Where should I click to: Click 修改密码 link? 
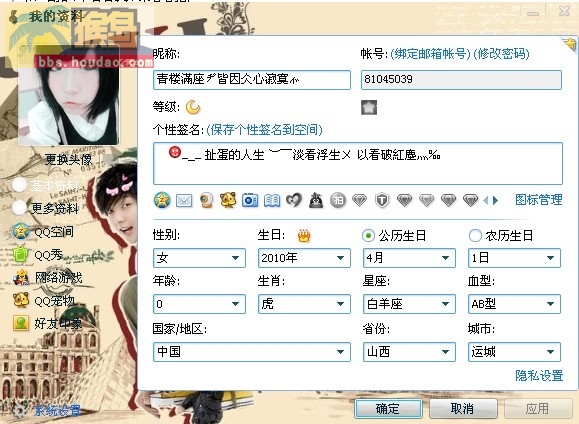click(x=501, y=54)
